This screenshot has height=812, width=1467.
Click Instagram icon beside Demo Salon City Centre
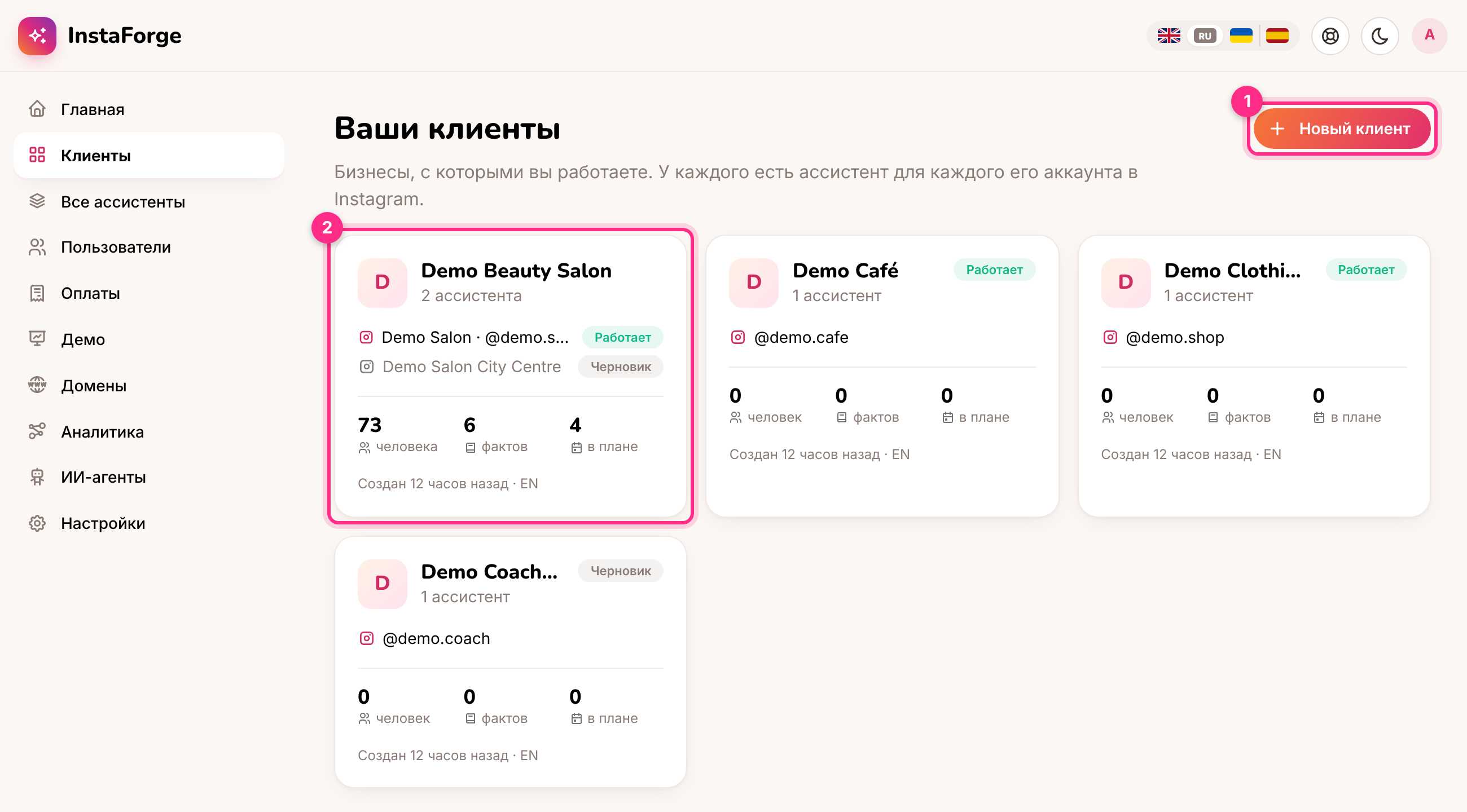366,367
